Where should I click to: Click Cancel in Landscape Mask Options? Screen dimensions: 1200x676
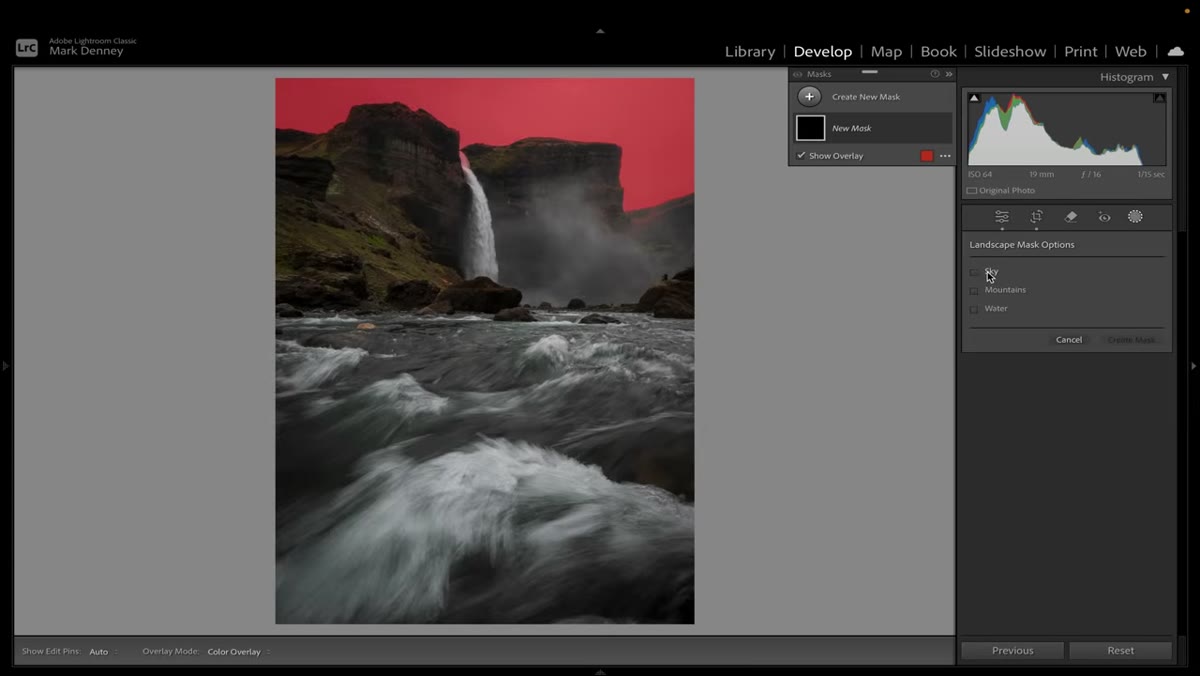coord(1069,340)
